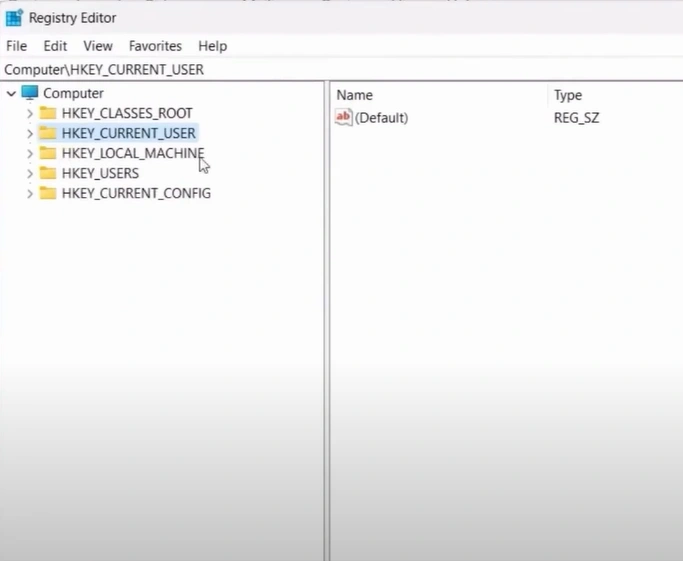Collapse the Computer root node
The width and height of the screenshot is (683, 561).
tap(11, 93)
